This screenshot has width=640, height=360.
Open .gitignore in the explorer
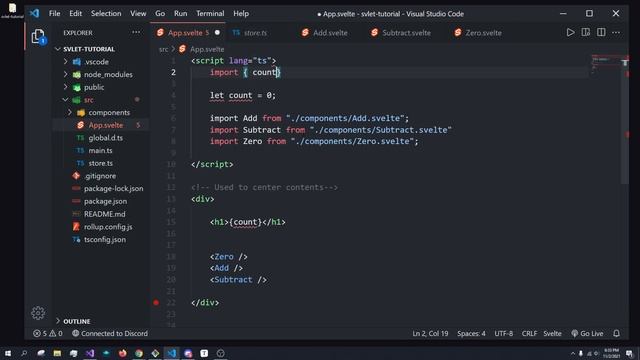(x=100, y=176)
